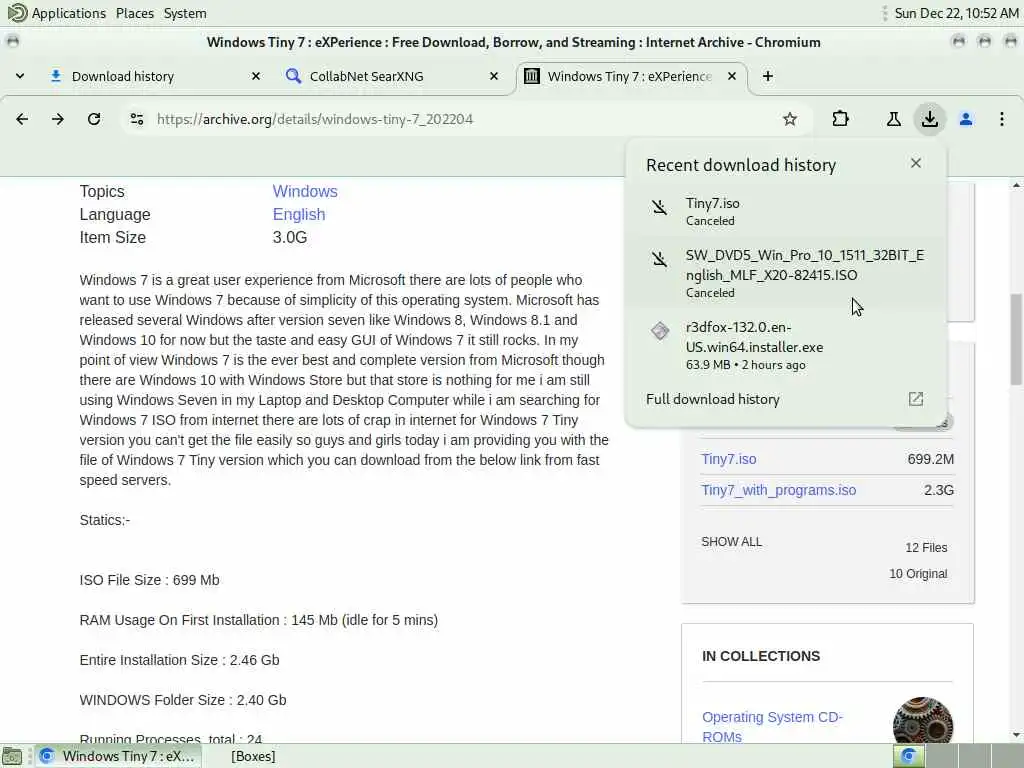Click the Entire Installation Size 2.46 Gb line

pos(180,660)
